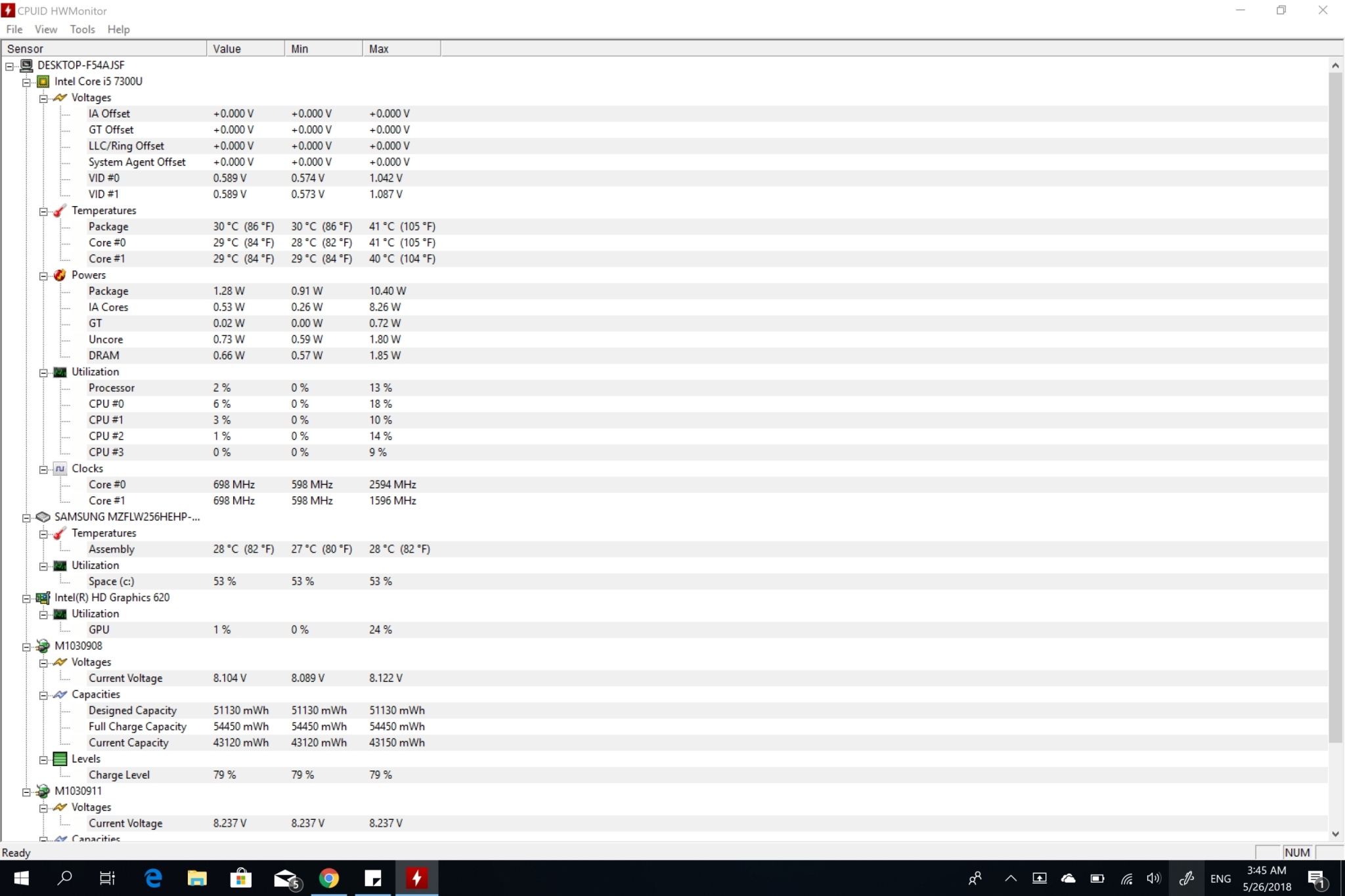This screenshot has width=1345, height=896.
Task: Open the volume control in system tray
Action: pyautogui.click(x=1154, y=878)
